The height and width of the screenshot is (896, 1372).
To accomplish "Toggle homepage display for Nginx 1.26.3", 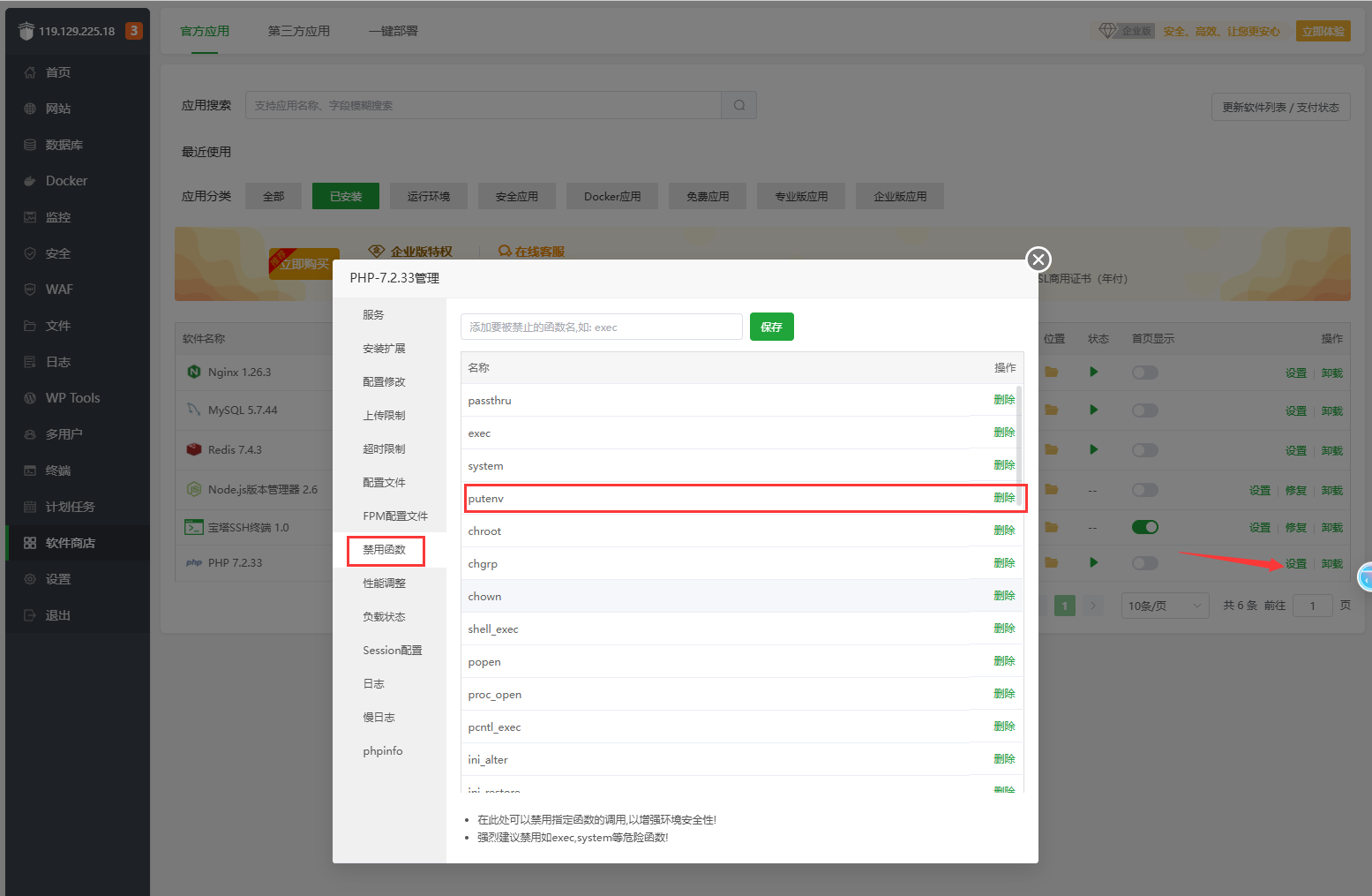I will coord(1144,373).
